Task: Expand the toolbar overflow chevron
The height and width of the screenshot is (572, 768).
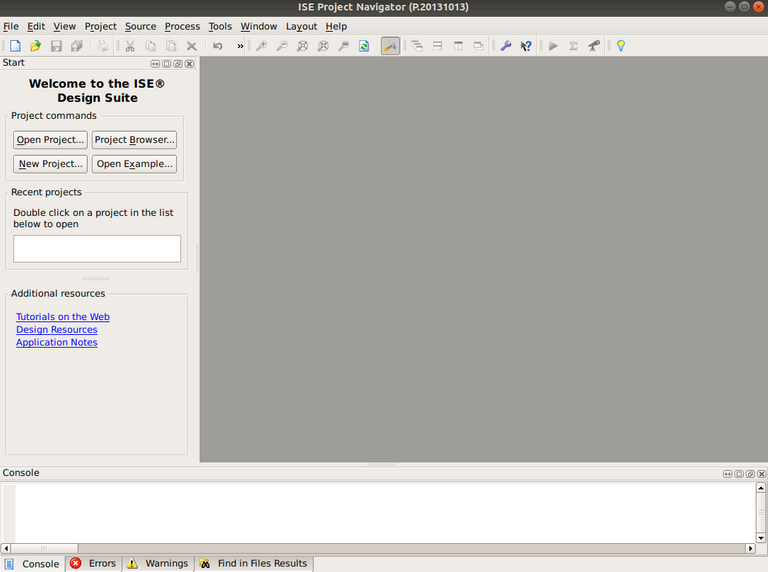Action: point(240,46)
